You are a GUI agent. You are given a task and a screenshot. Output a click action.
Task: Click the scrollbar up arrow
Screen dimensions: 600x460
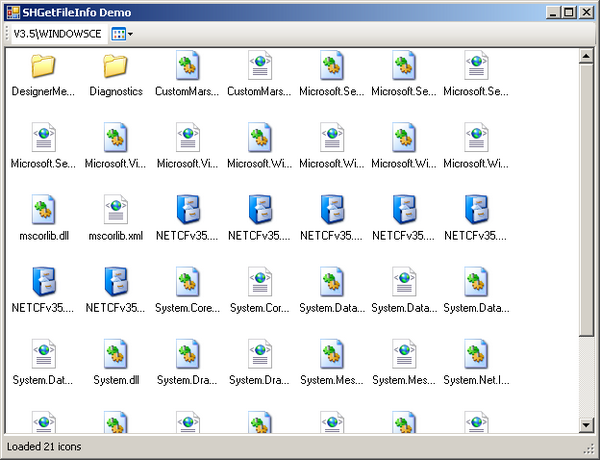pos(586,56)
